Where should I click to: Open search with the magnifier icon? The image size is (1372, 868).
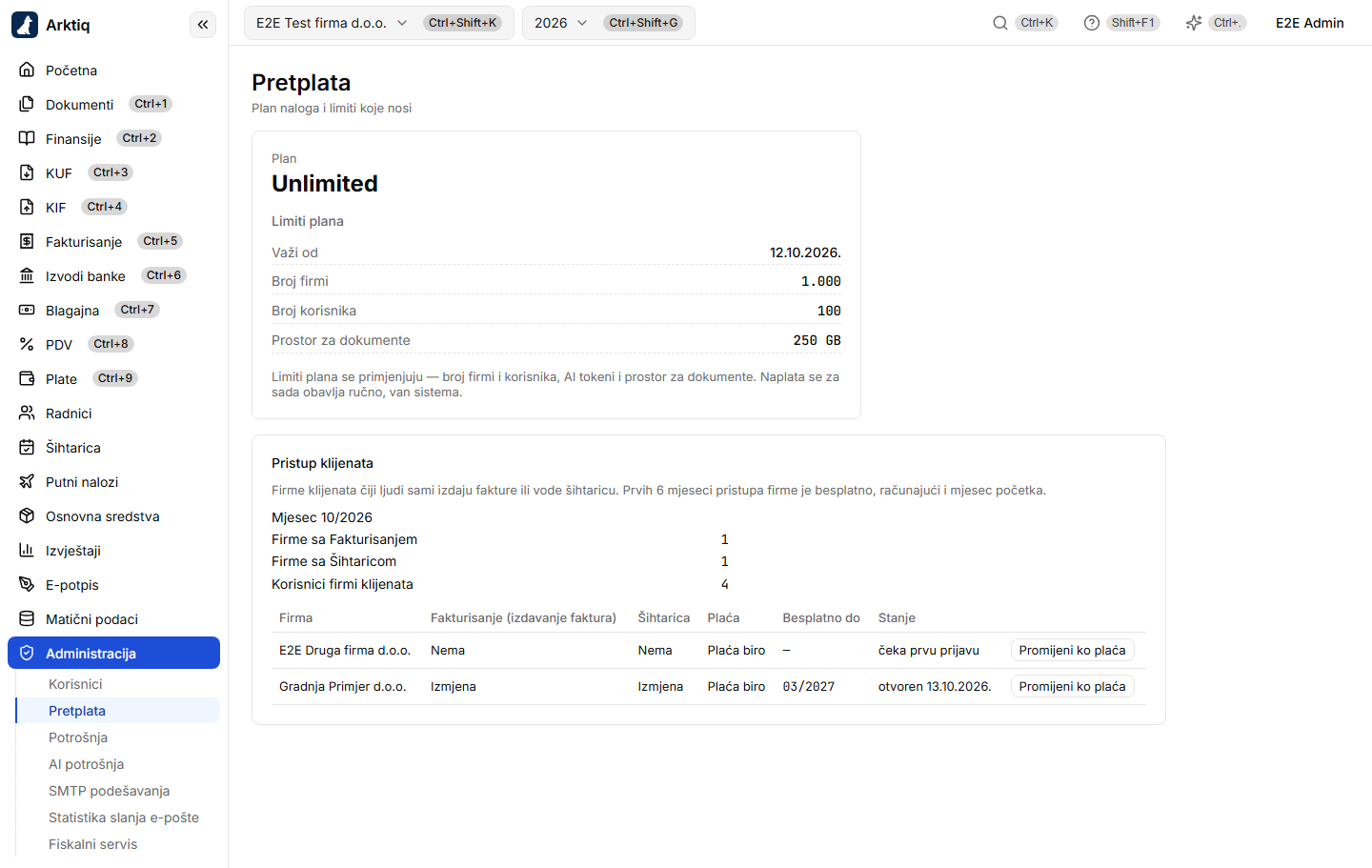[x=1000, y=23]
